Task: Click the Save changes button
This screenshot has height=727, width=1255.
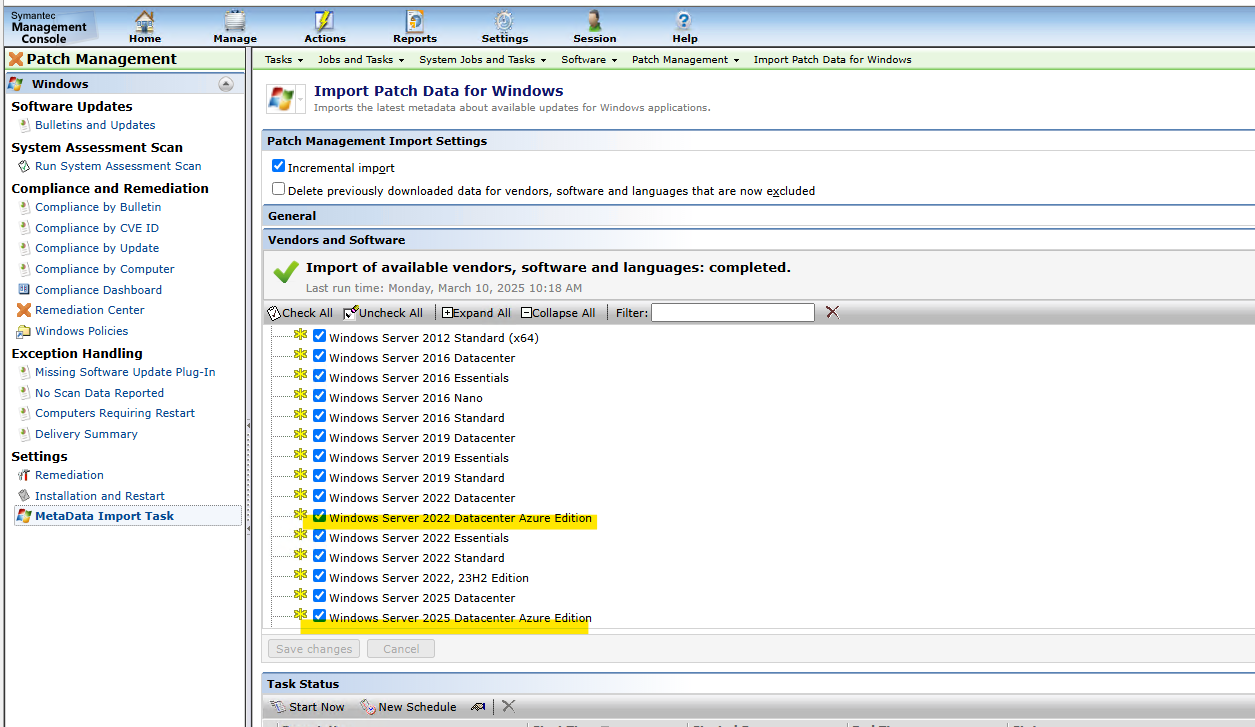Action: point(314,649)
